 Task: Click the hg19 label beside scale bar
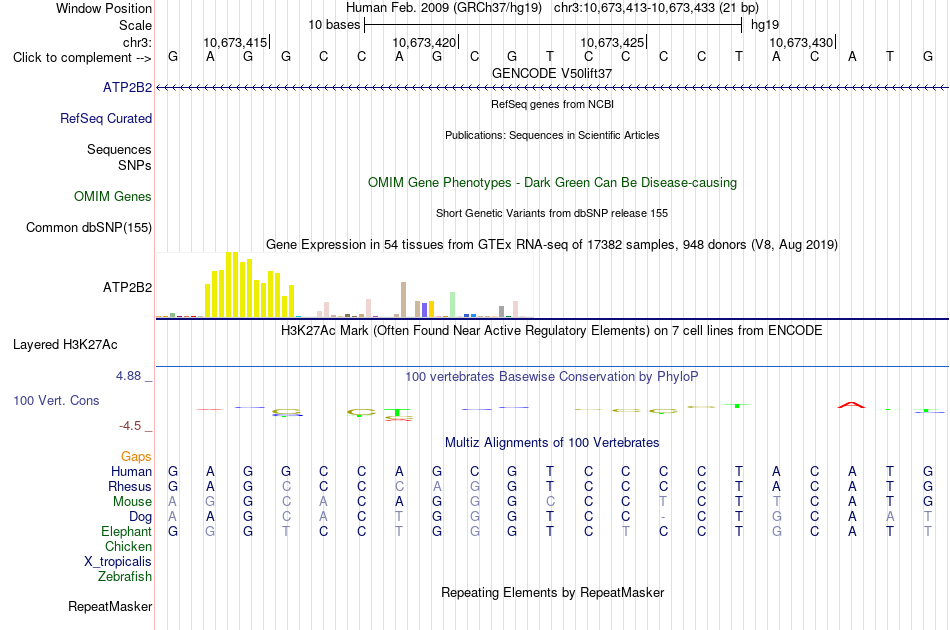[765, 25]
